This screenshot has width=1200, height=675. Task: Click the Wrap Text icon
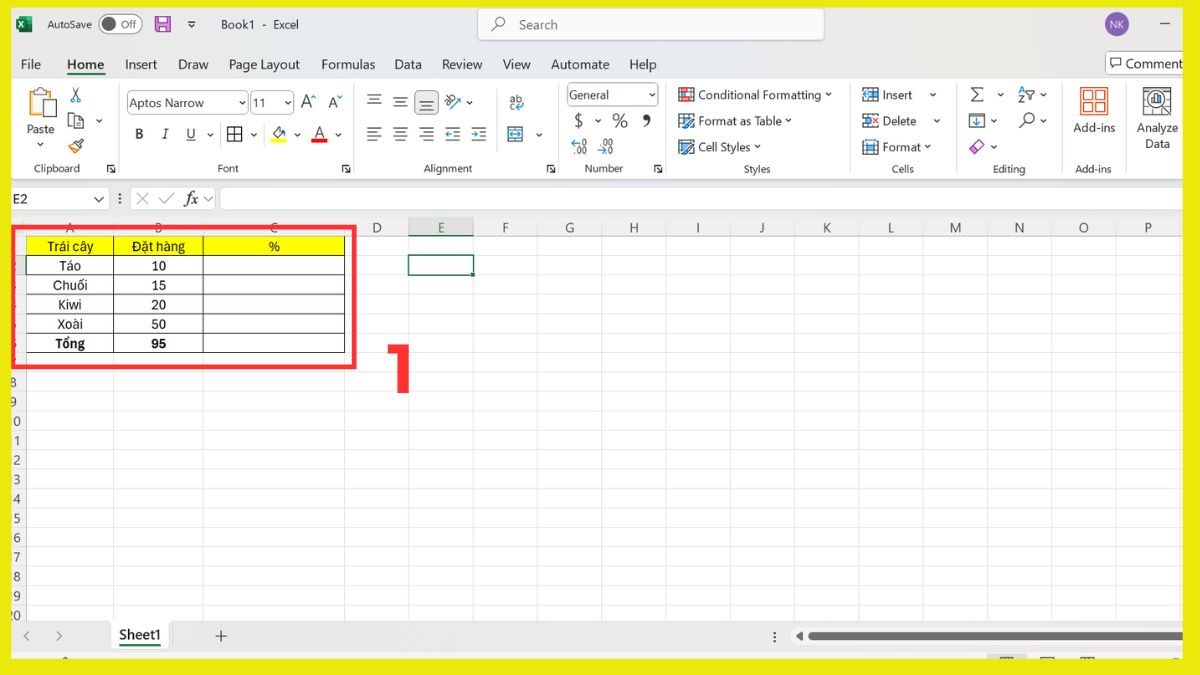516,101
